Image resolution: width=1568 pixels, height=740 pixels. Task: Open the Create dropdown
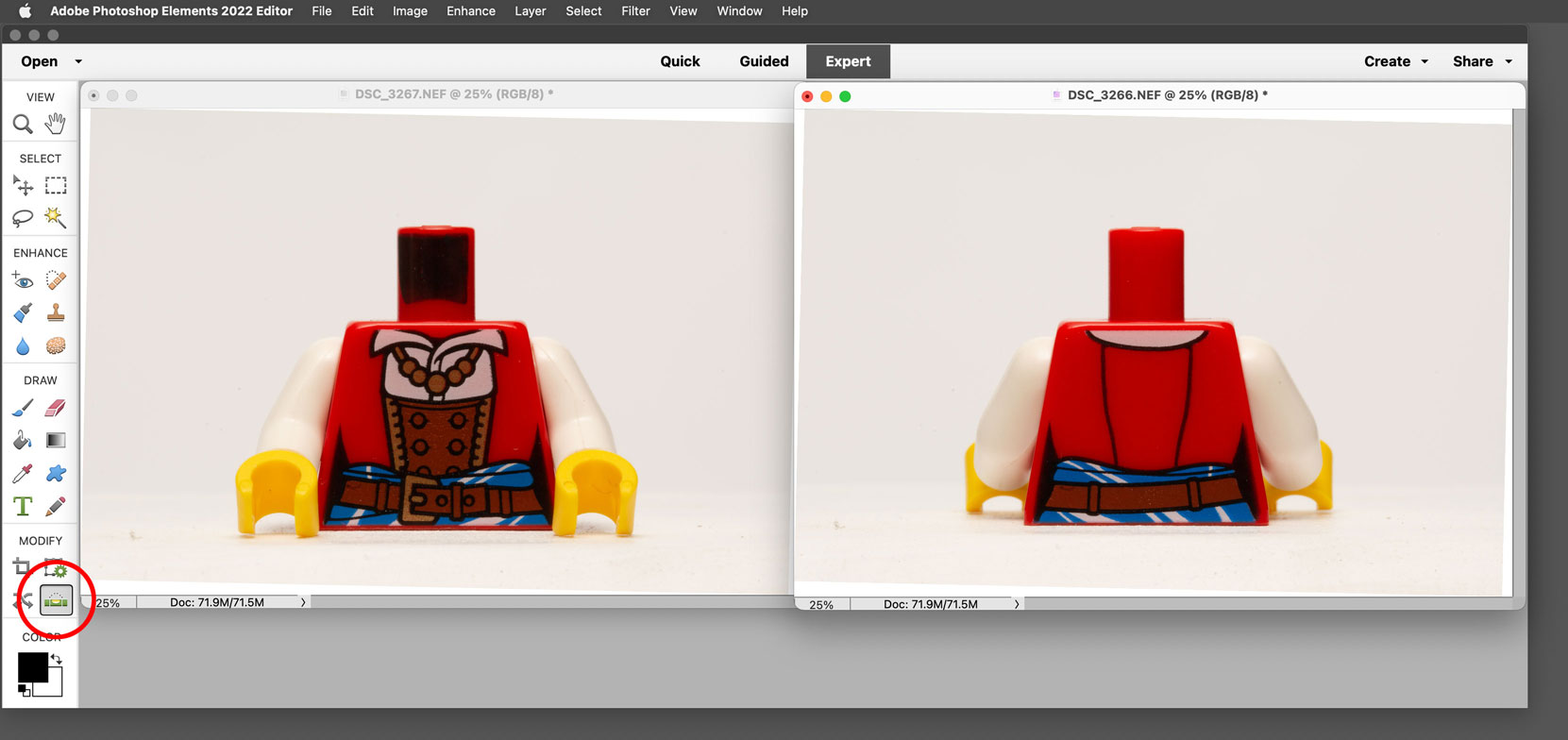pos(1396,61)
